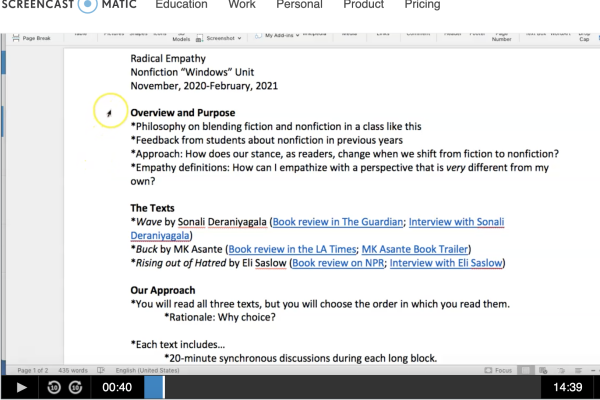Image resolution: width=600 pixels, height=400 pixels.
Task: Rewind the video 10 seconds
Action: pos(54,388)
